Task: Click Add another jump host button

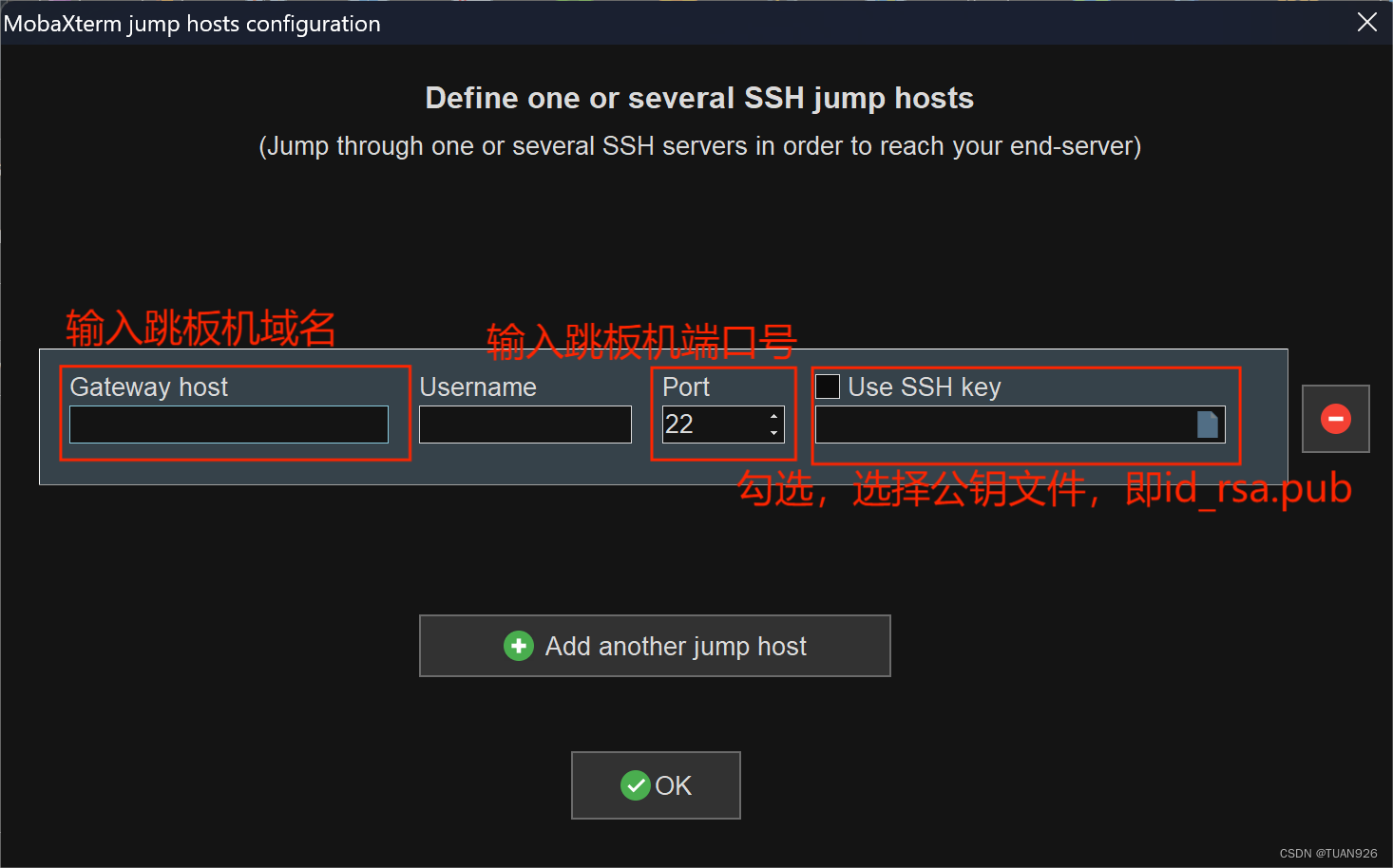Action: tap(655, 646)
